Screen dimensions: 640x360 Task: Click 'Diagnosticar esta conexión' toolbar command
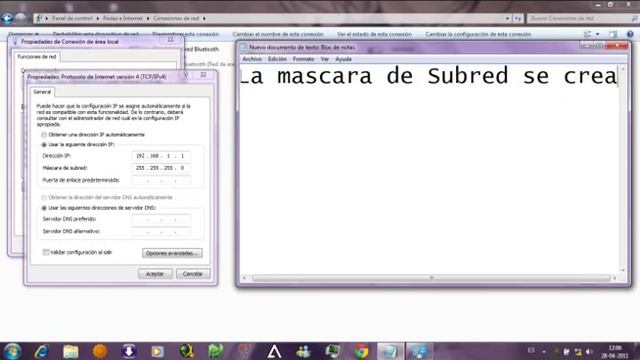[185, 34]
